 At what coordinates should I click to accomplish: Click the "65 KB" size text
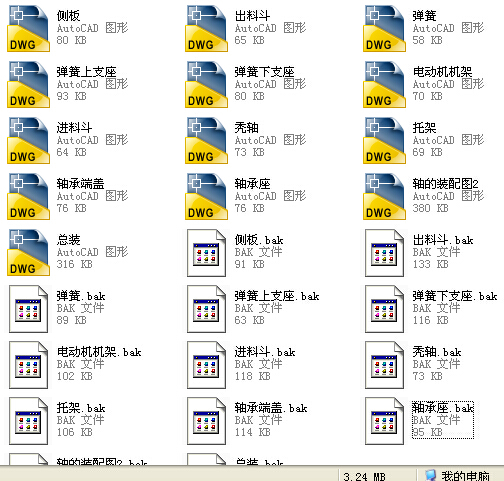click(x=249, y=40)
